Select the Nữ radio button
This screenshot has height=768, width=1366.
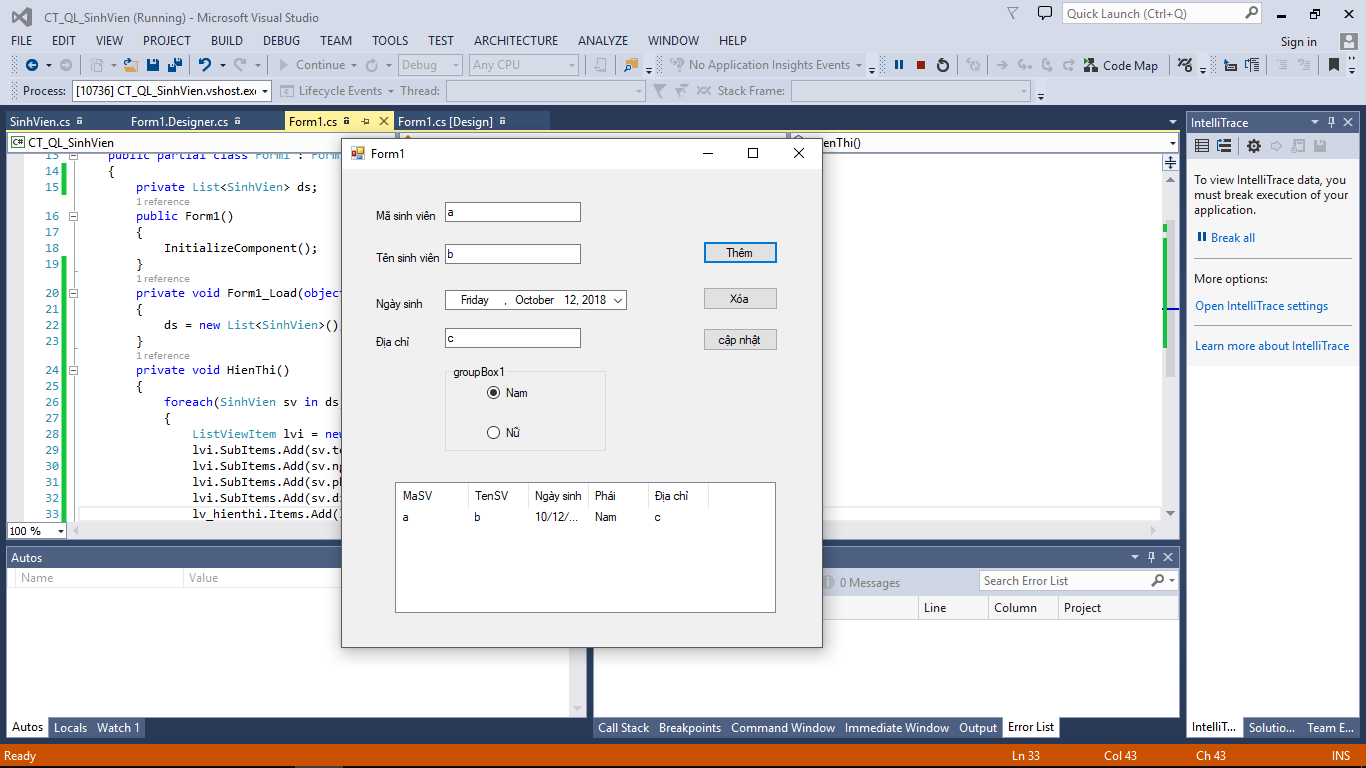tap(493, 432)
